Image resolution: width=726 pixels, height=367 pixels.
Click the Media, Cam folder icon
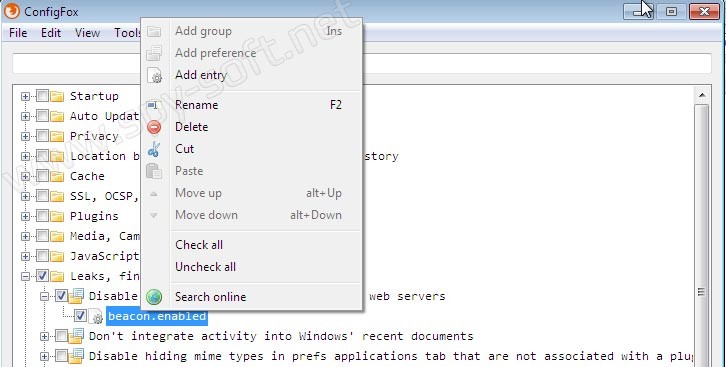[57, 236]
